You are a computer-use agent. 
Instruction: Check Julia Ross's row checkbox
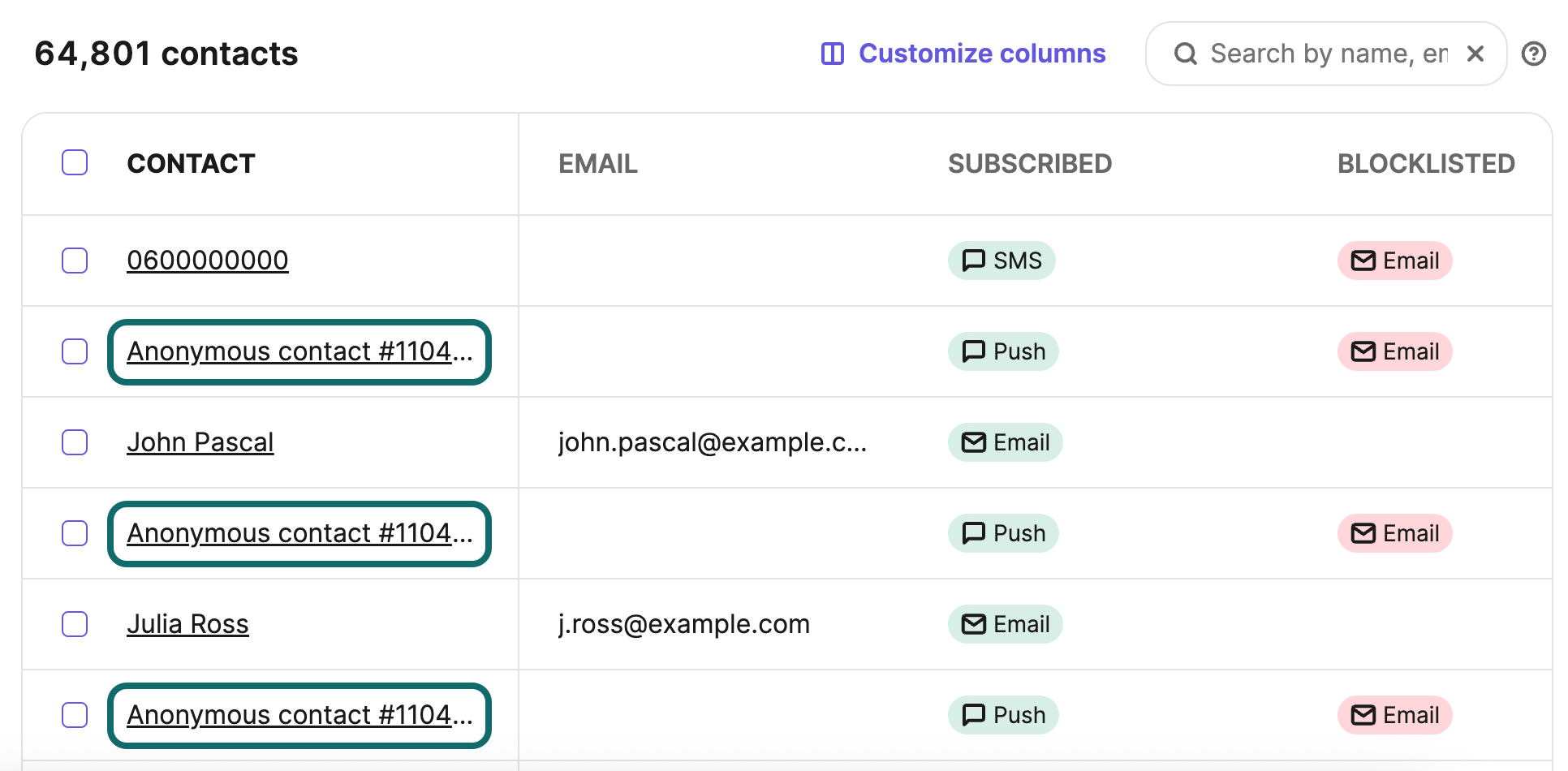(75, 624)
